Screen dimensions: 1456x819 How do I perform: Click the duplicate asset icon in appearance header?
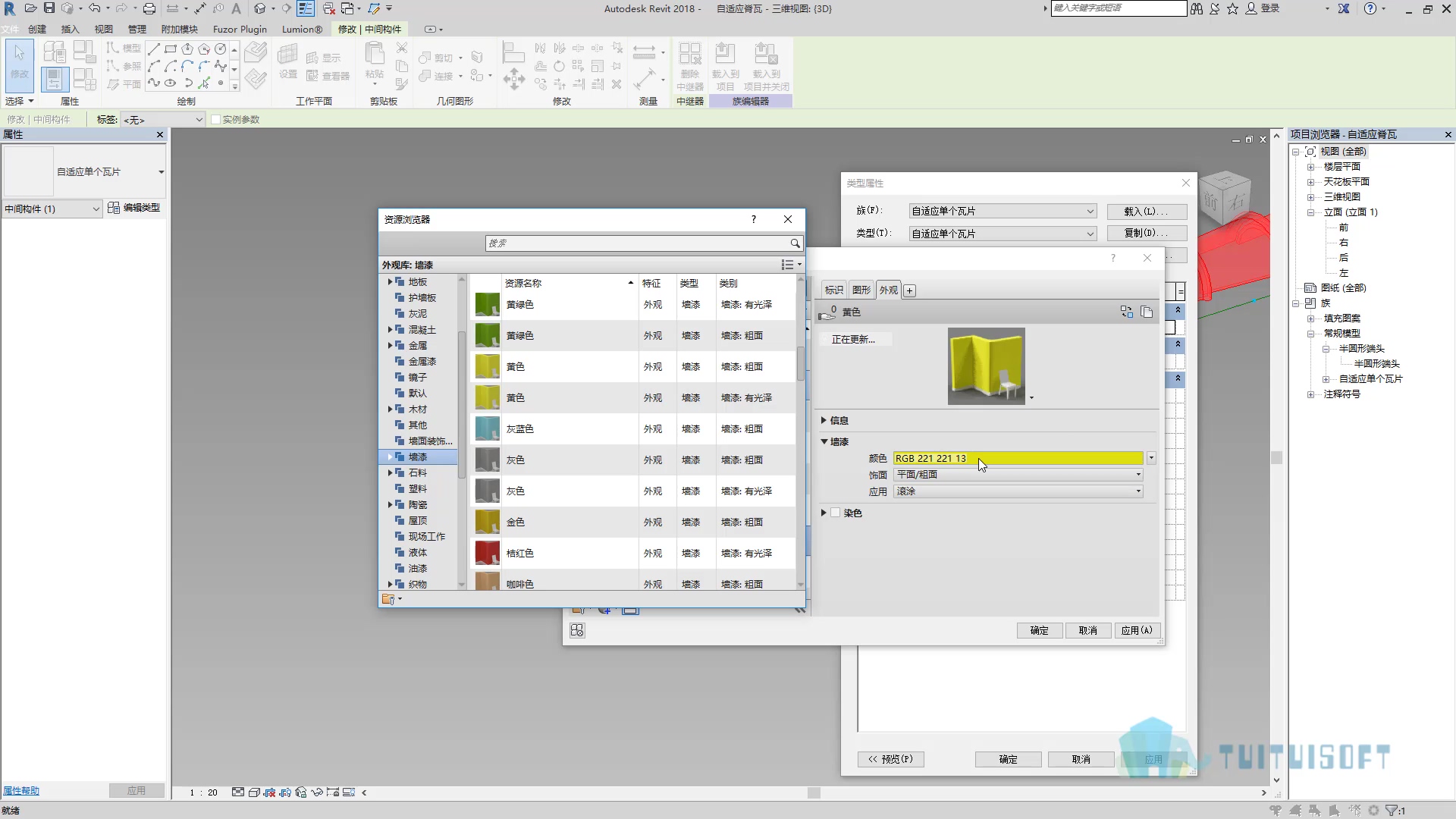(1147, 312)
